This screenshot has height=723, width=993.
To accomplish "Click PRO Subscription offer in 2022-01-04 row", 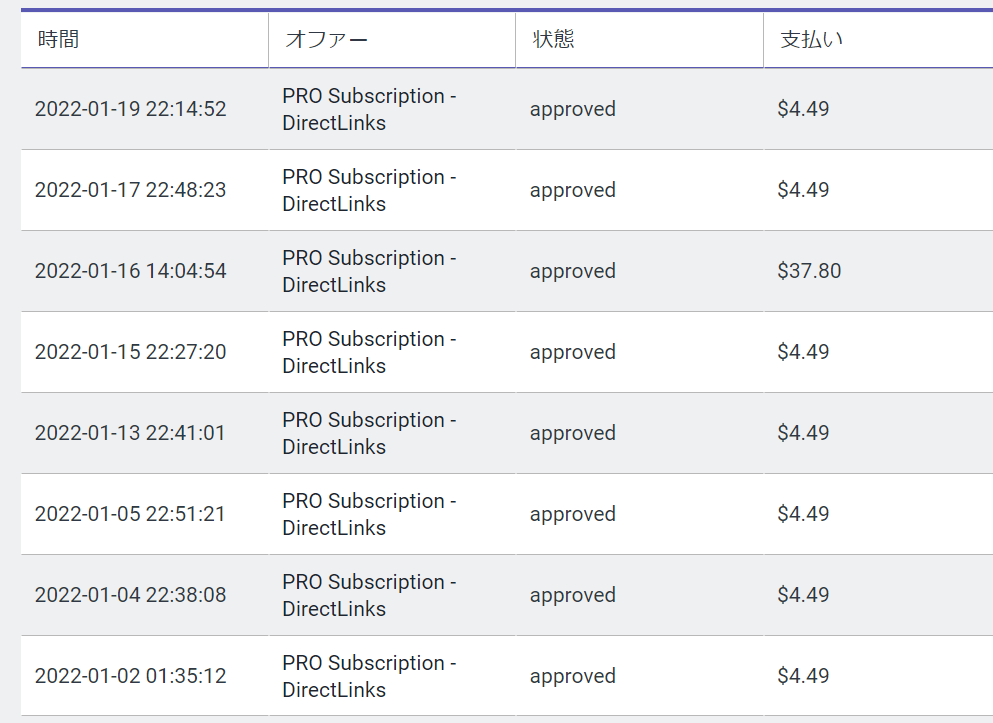I will 369,596.
